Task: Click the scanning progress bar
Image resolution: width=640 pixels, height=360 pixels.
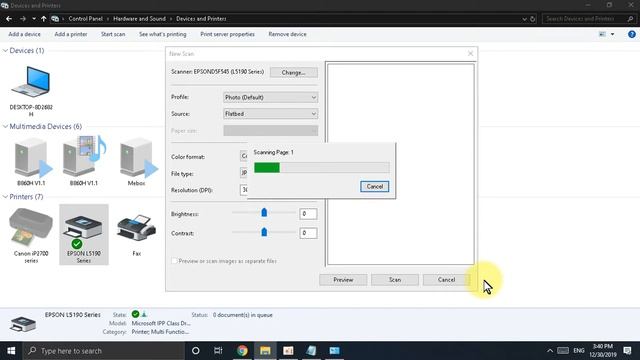Action: click(321, 167)
